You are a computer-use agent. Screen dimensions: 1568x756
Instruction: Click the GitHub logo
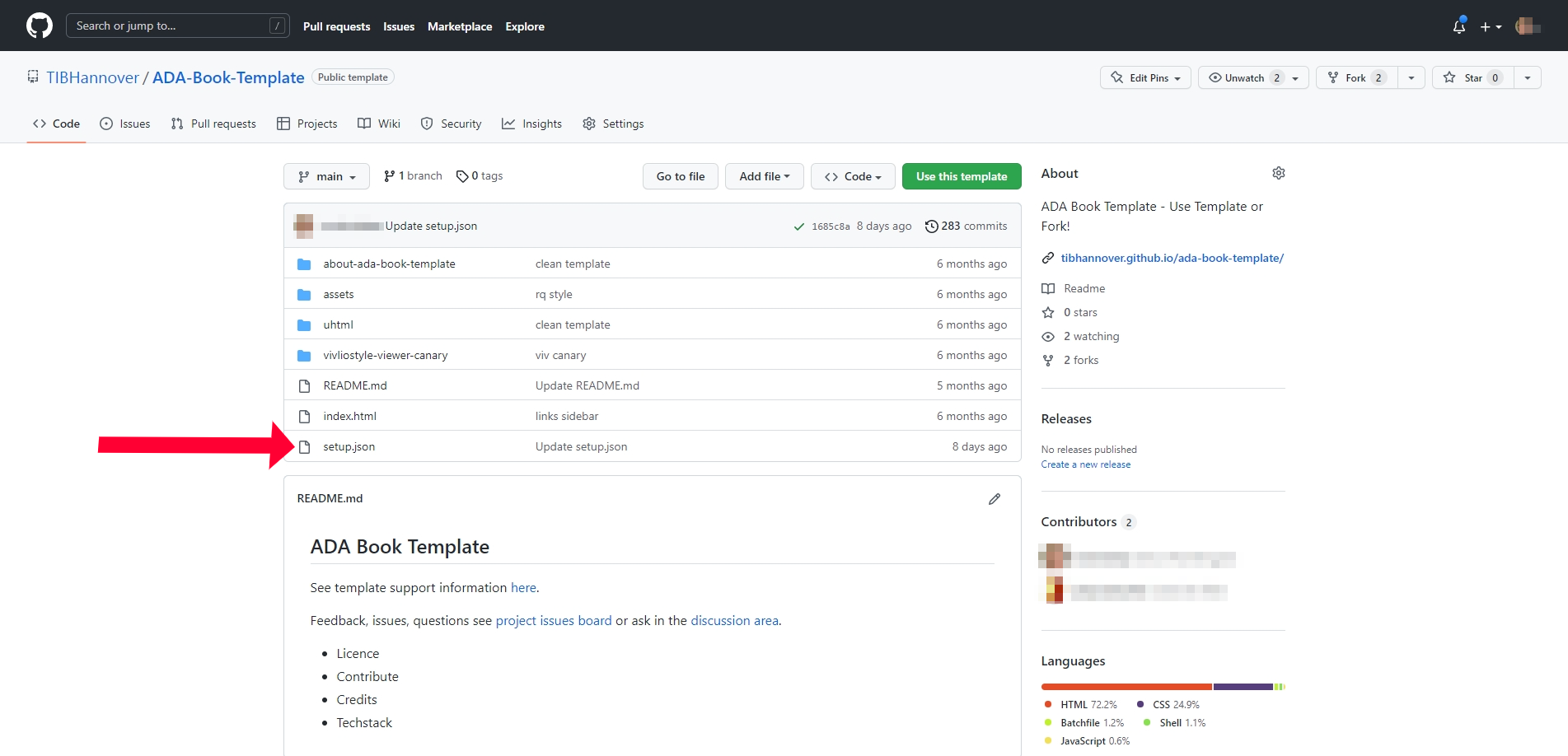(x=39, y=25)
